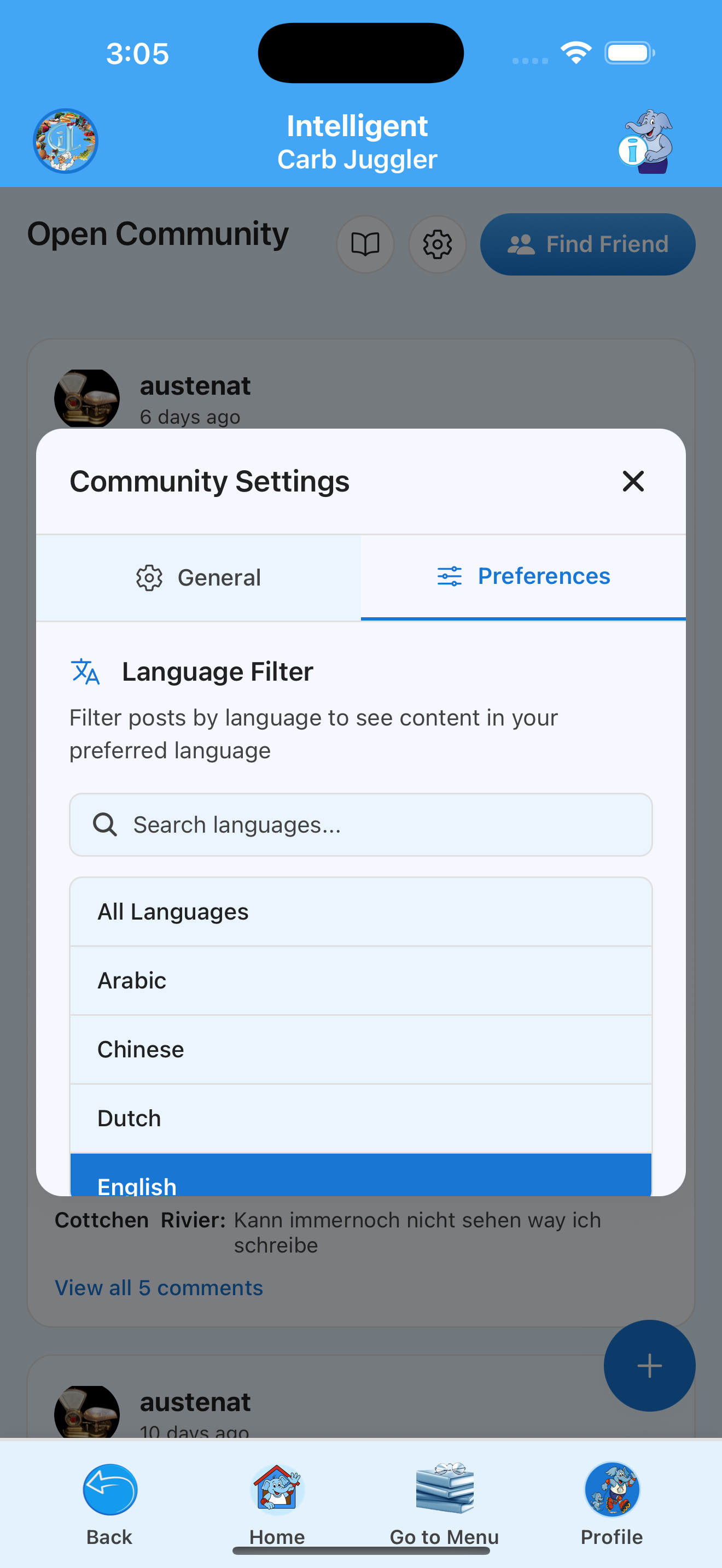Tap the community settings gear icon
The image size is (722, 1568).
(437, 245)
